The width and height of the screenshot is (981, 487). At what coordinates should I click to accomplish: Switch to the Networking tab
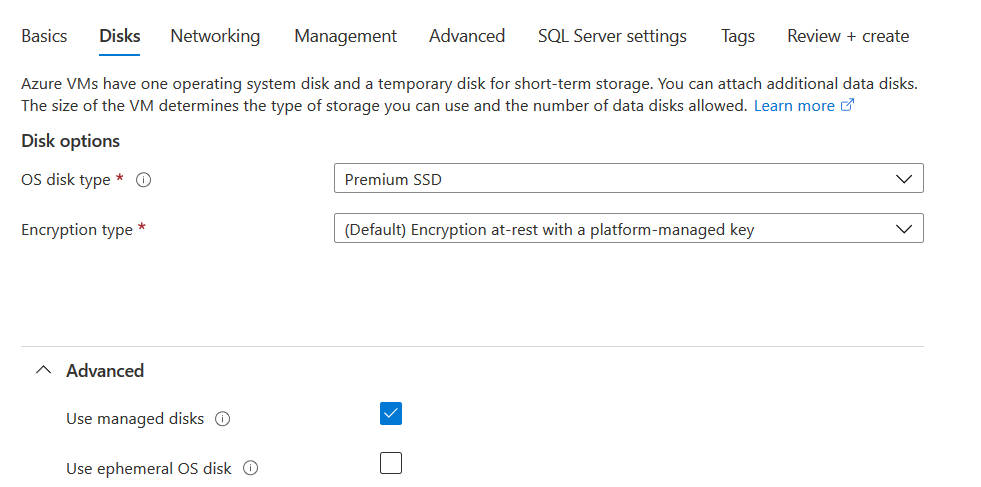pyautogui.click(x=215, y=36)
